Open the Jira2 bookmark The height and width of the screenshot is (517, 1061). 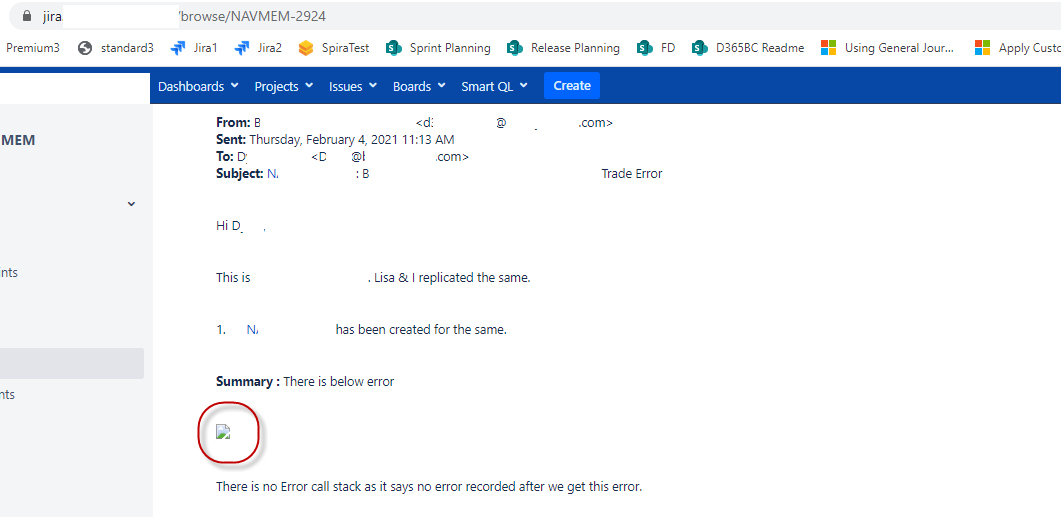coord(258,48)
